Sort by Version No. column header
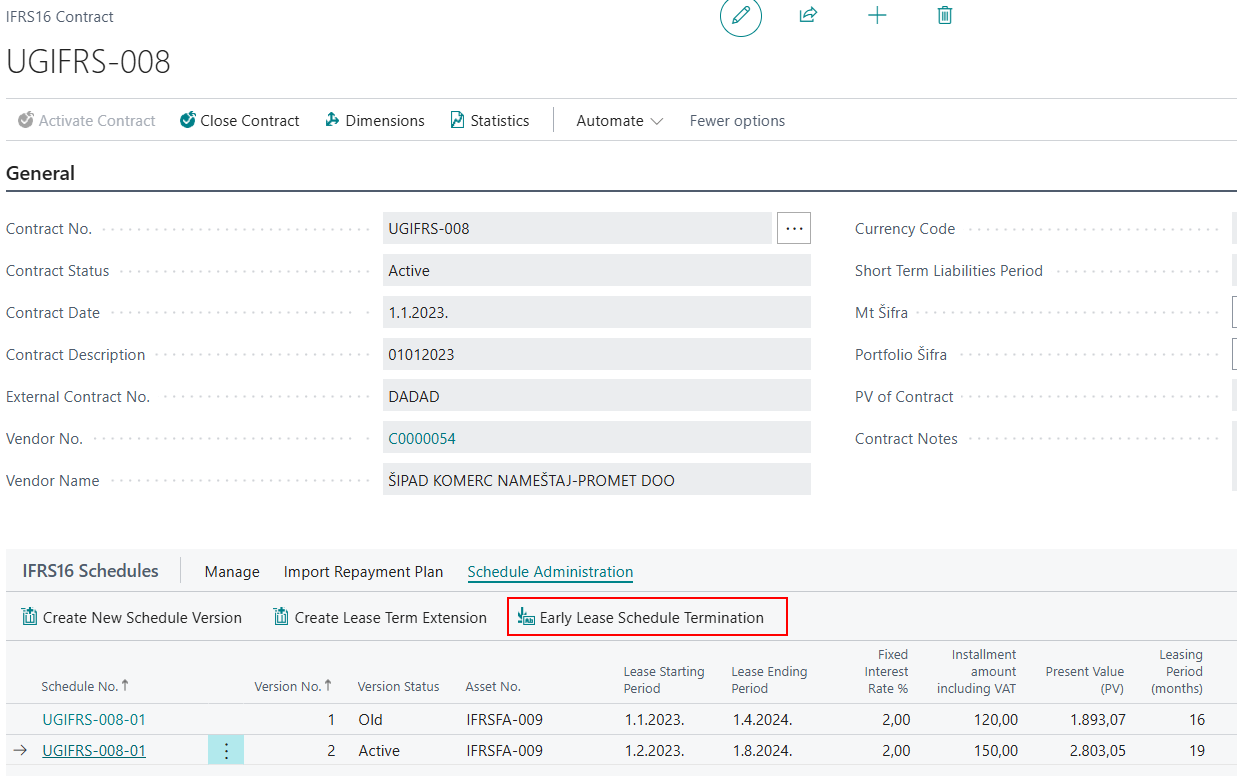The image size is (1237, 776). pyautogui.click(x=293, y=686)
